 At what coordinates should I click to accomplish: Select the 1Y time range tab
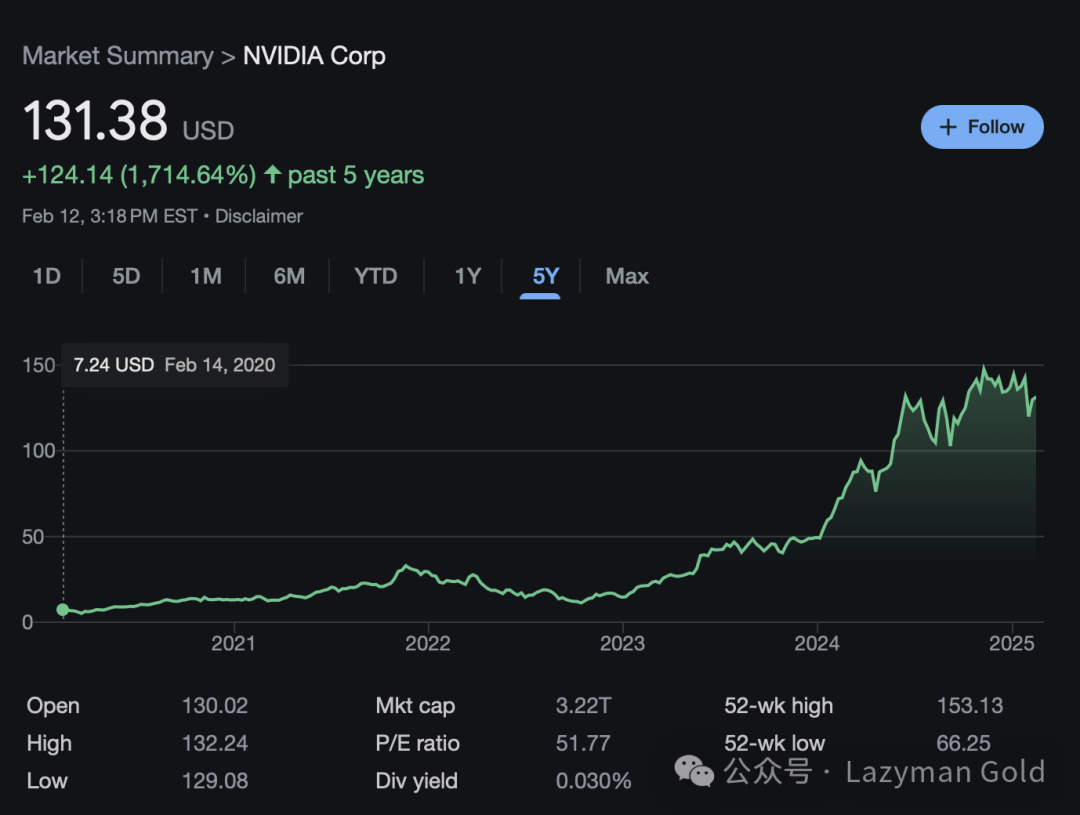(468, 276)
